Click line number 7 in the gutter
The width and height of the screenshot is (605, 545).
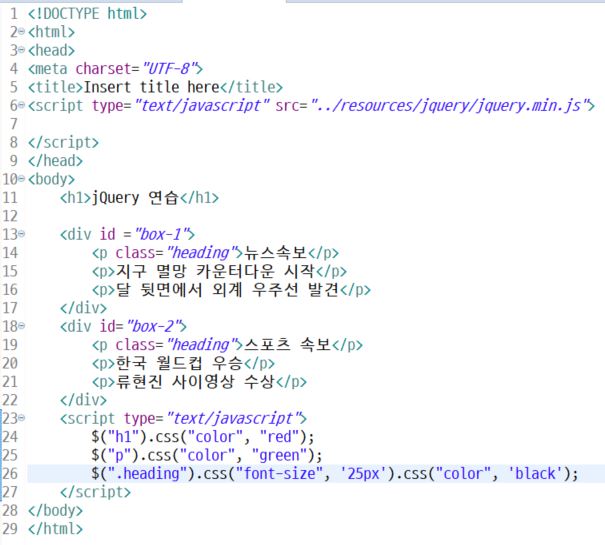point(14,124)
